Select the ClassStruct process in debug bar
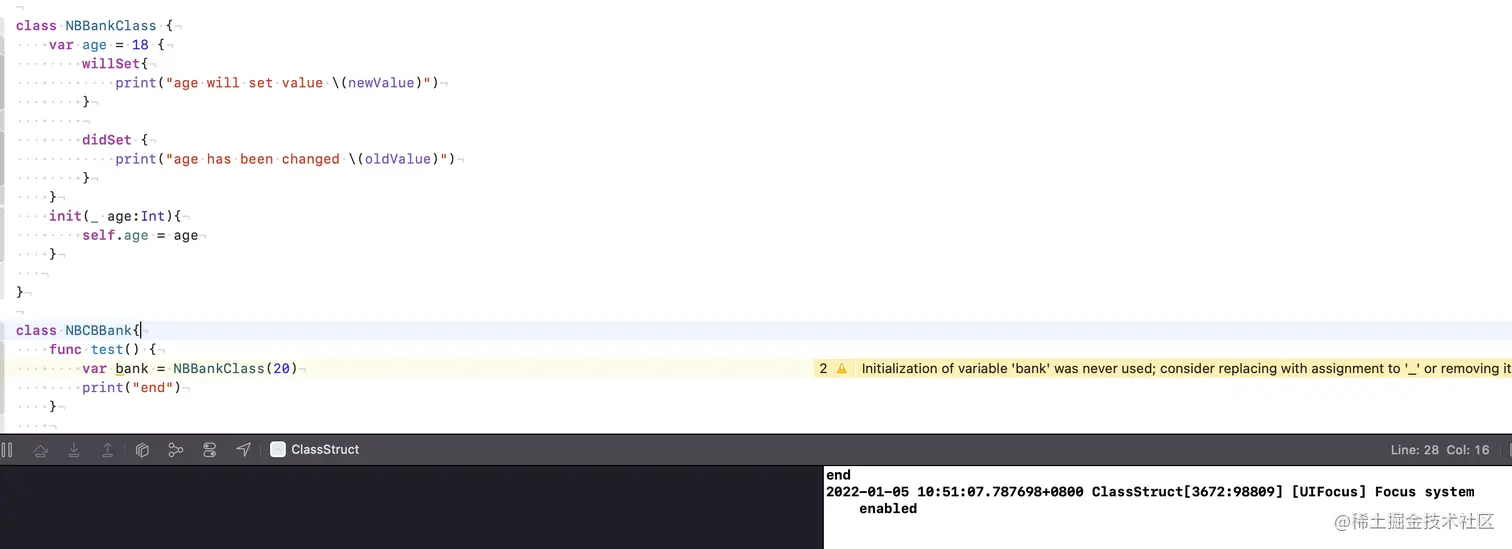1512x549 pixels. pos(315,450)
